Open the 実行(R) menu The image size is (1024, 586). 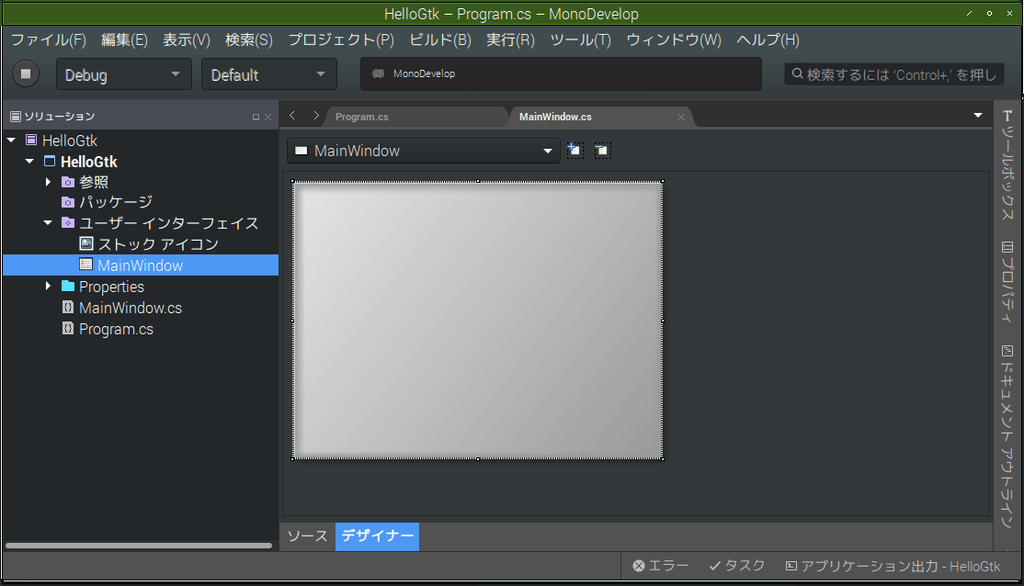point(510,40)
